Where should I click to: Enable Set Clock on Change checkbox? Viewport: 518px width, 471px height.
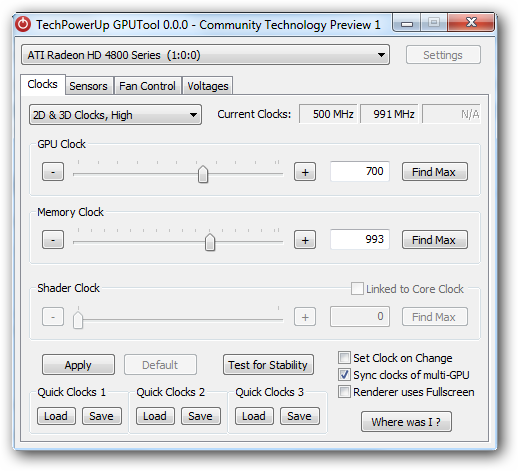[x=344, y=358]
